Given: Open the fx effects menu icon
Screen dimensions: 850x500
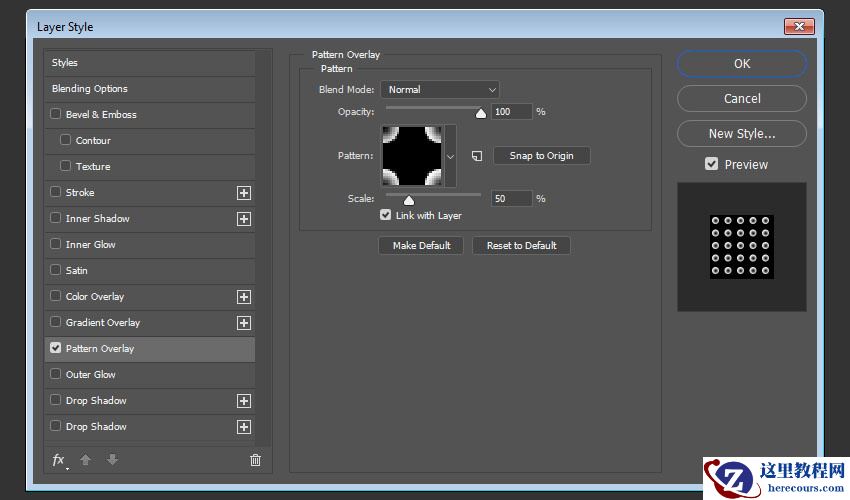Looking at the screenshot, I should click(x=59, y=460).
